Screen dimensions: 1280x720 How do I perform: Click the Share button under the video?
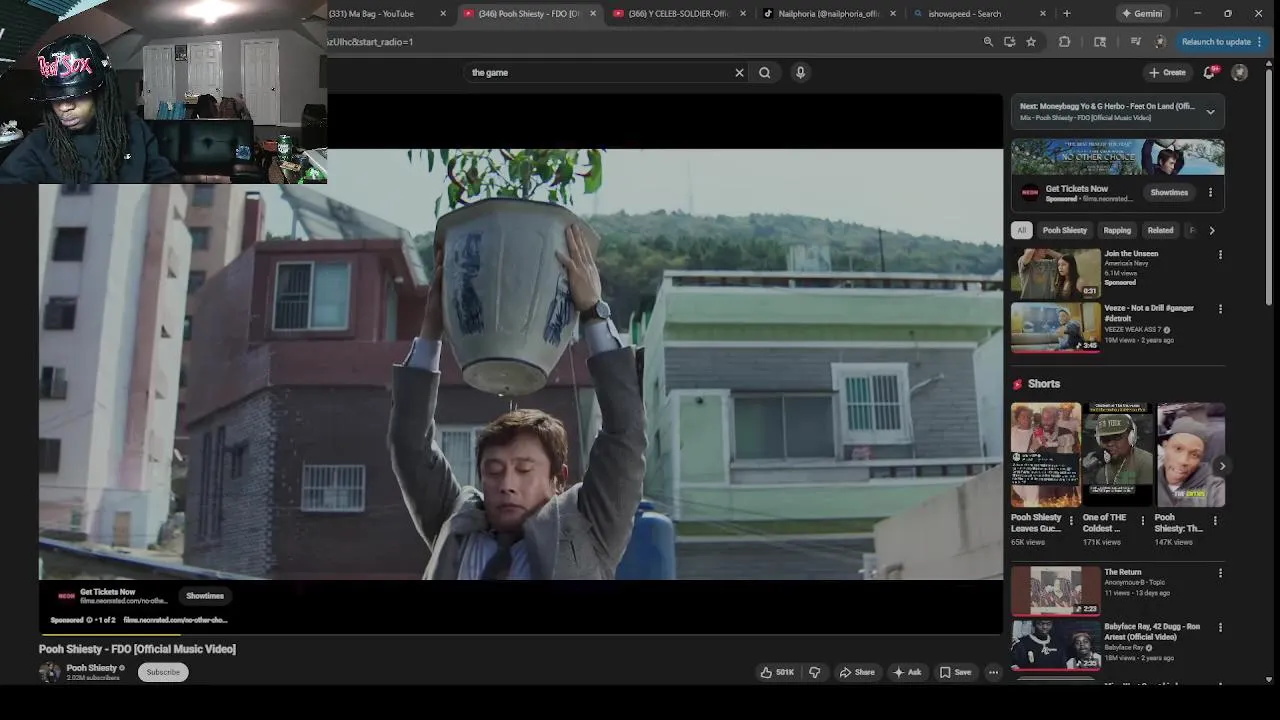(857, 672)
